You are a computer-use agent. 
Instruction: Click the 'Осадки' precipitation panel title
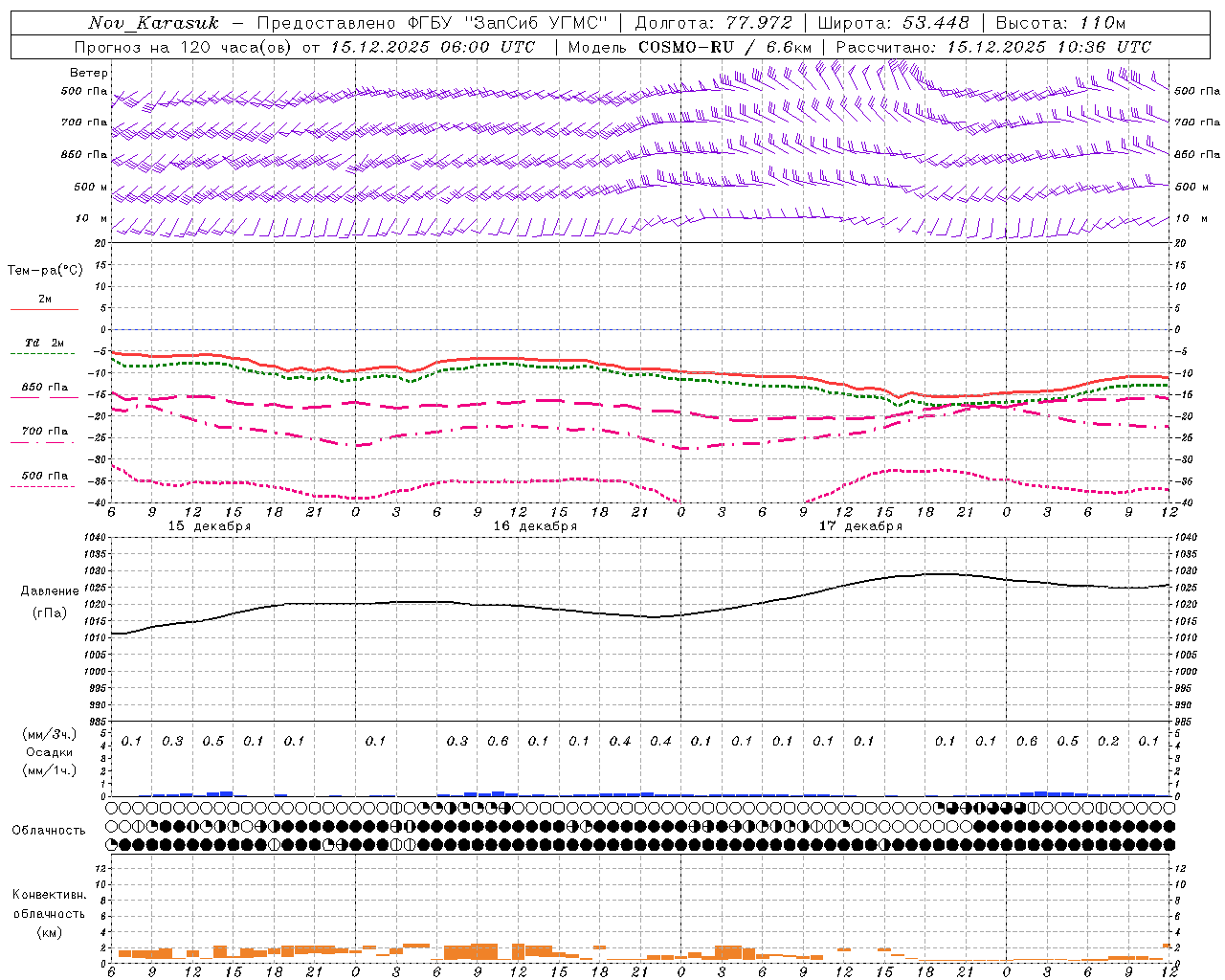point(50,752)
